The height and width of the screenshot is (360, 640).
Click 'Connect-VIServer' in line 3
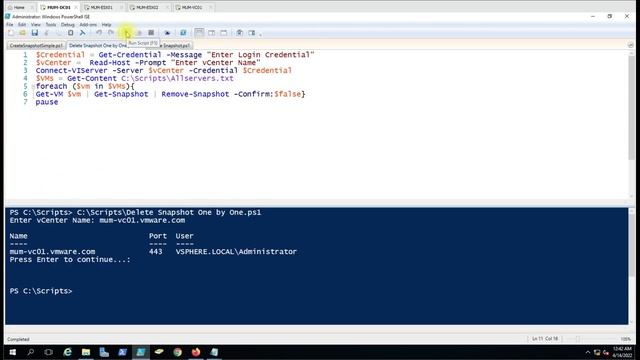71,71
